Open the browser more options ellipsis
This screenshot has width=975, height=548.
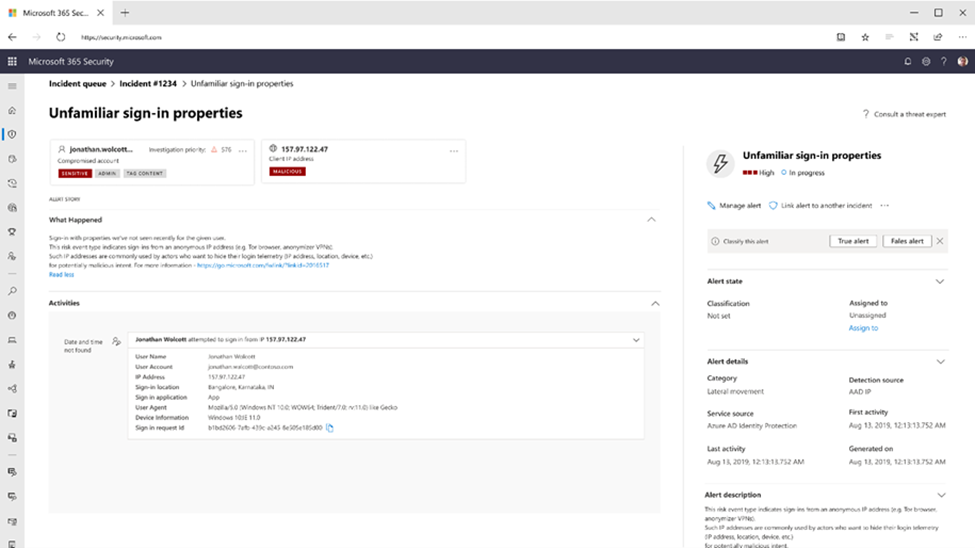coord(962,37)
